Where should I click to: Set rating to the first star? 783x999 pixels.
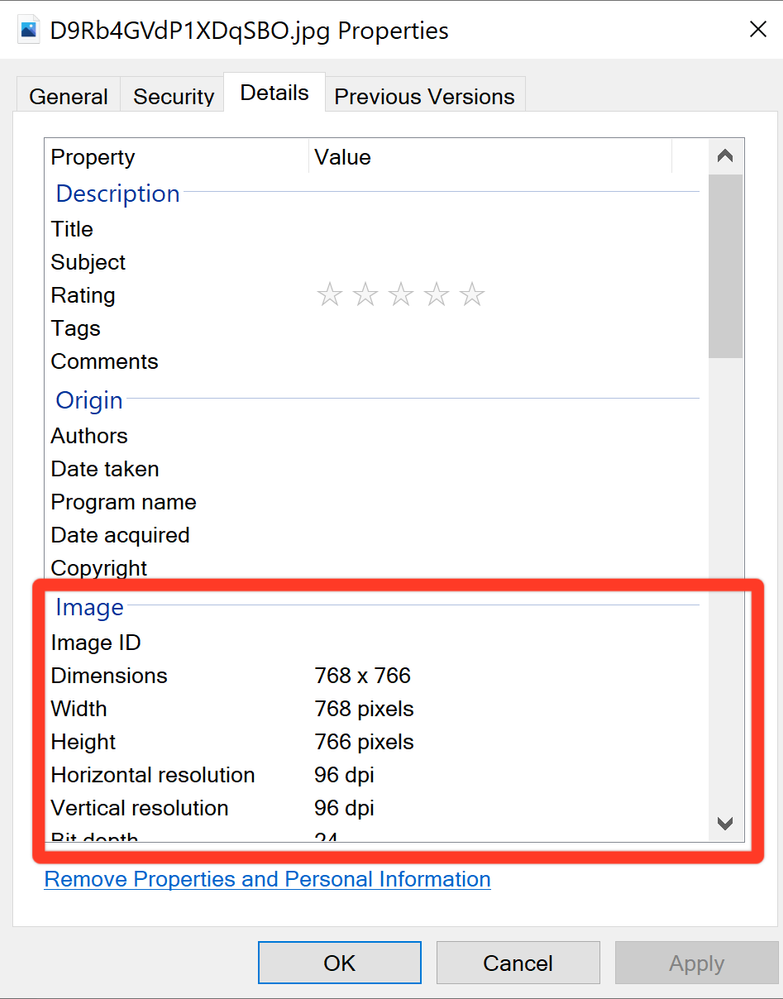click(330, 295)
